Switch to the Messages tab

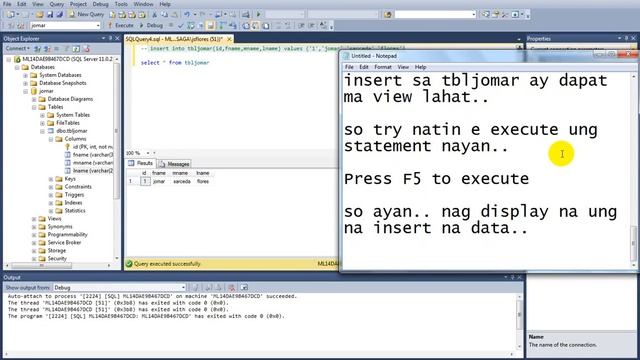coord(174,164)
